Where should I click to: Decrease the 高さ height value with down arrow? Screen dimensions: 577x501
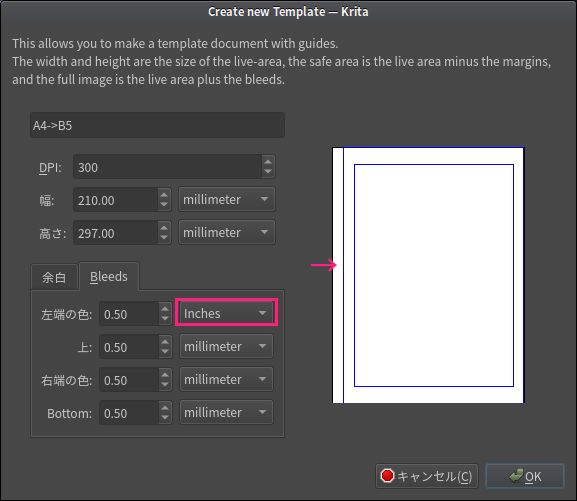pyautogui.click(x=164, y=237)
